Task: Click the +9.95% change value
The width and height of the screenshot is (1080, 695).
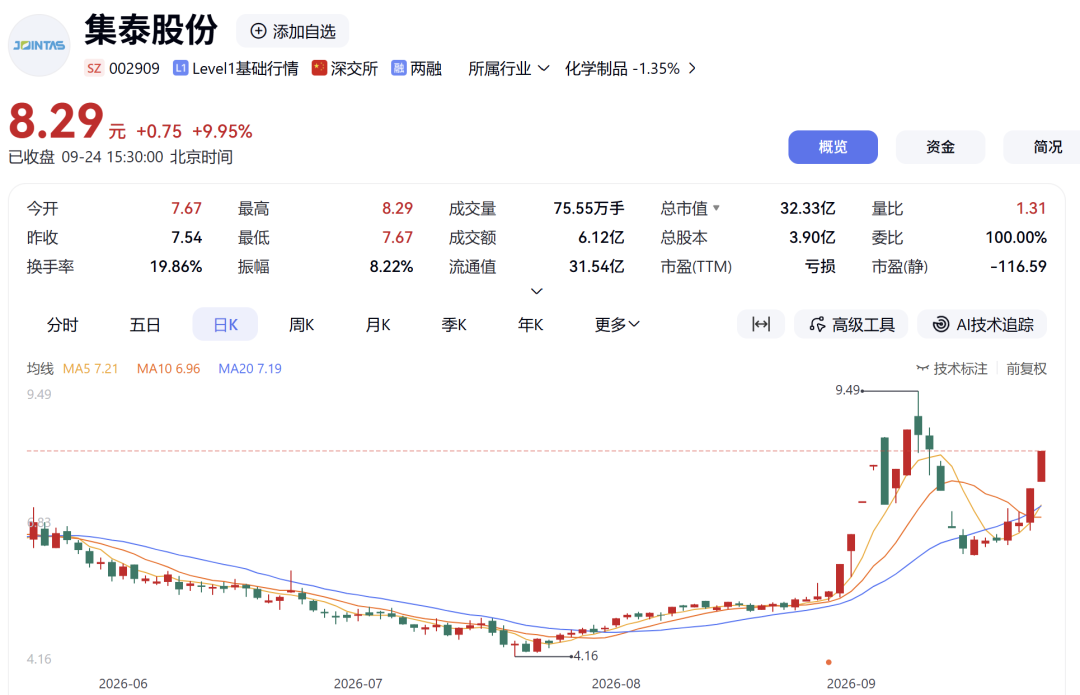Action: point(222,131)
